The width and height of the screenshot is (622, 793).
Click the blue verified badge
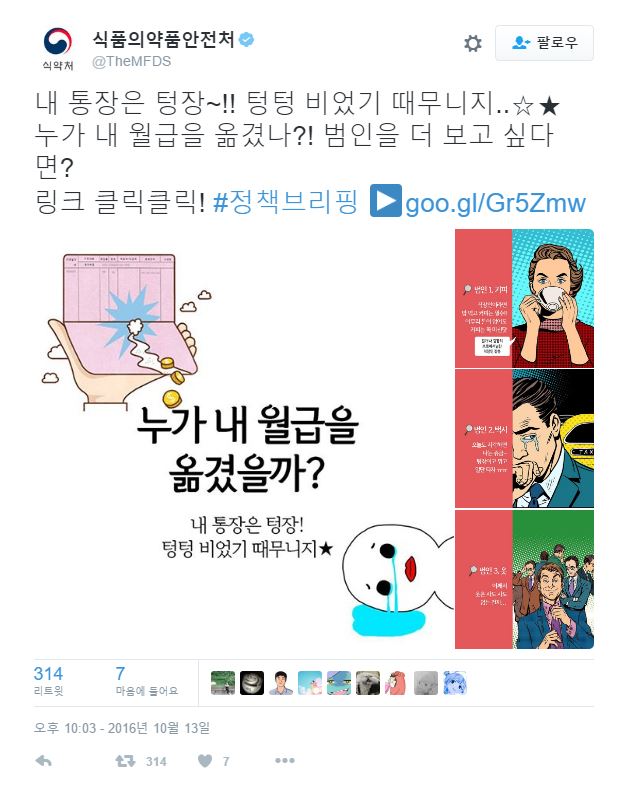coord(246,39)
